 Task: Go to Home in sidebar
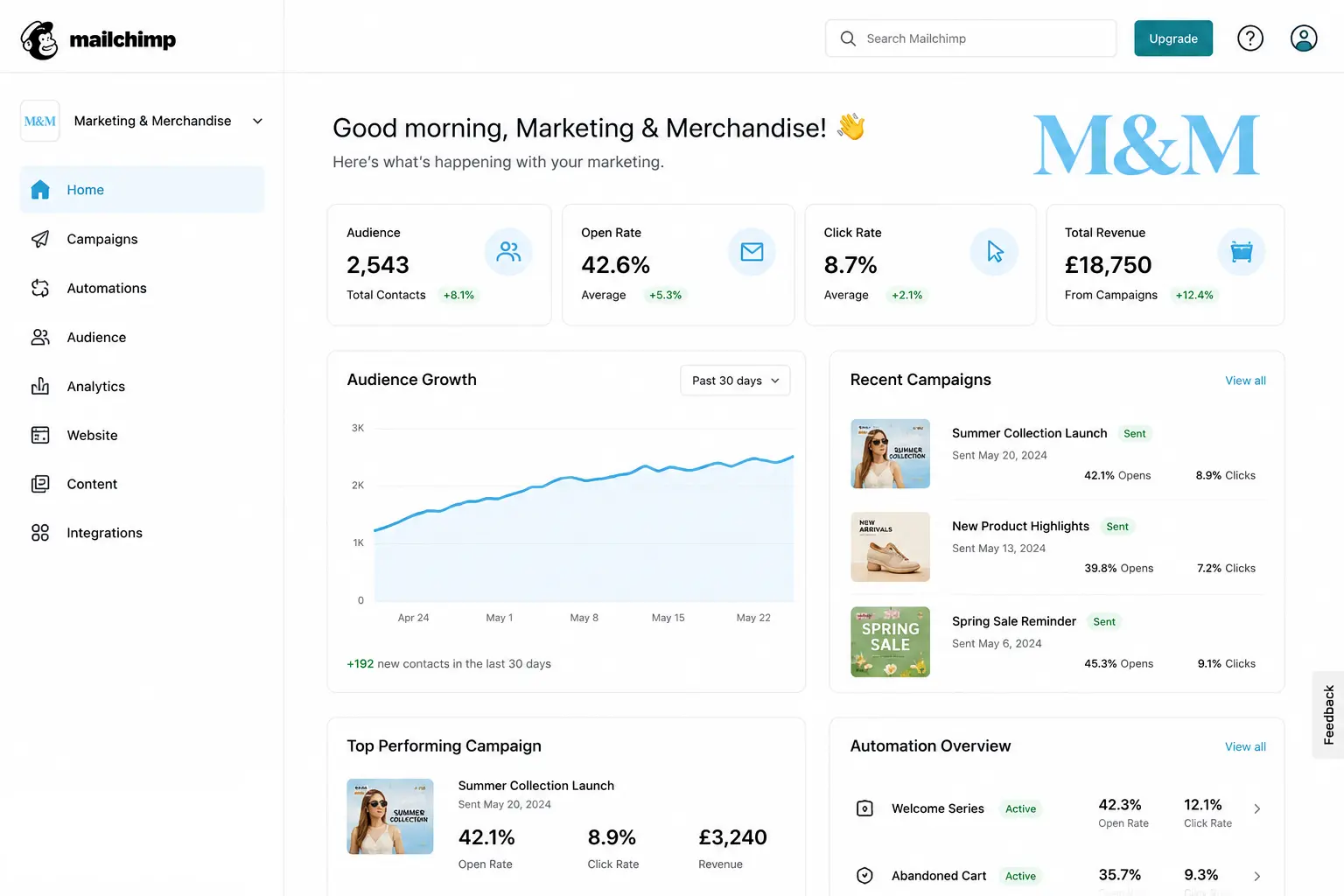[142, 190]
